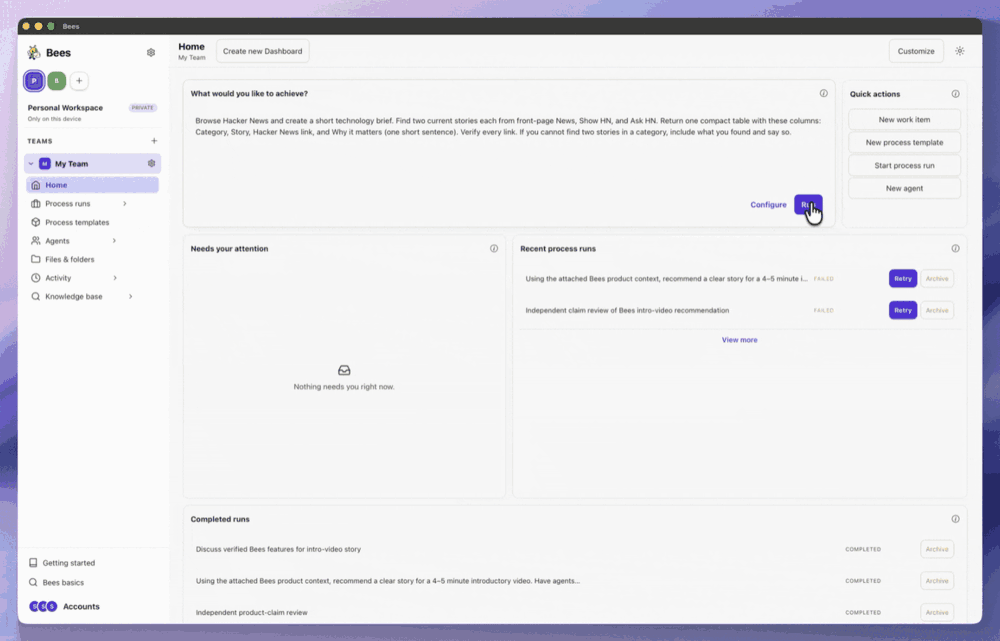Image resolution: width=1000 pixels, height=641 pixels.
Task: Click Start process run quick action
Action: click(x=904, y=165)
